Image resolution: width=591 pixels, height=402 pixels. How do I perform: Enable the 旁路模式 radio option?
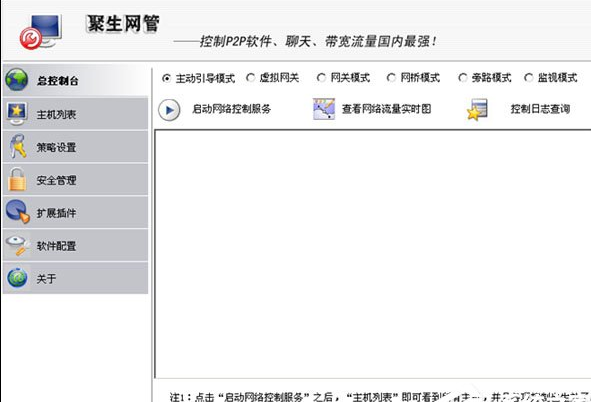[462, 78]
